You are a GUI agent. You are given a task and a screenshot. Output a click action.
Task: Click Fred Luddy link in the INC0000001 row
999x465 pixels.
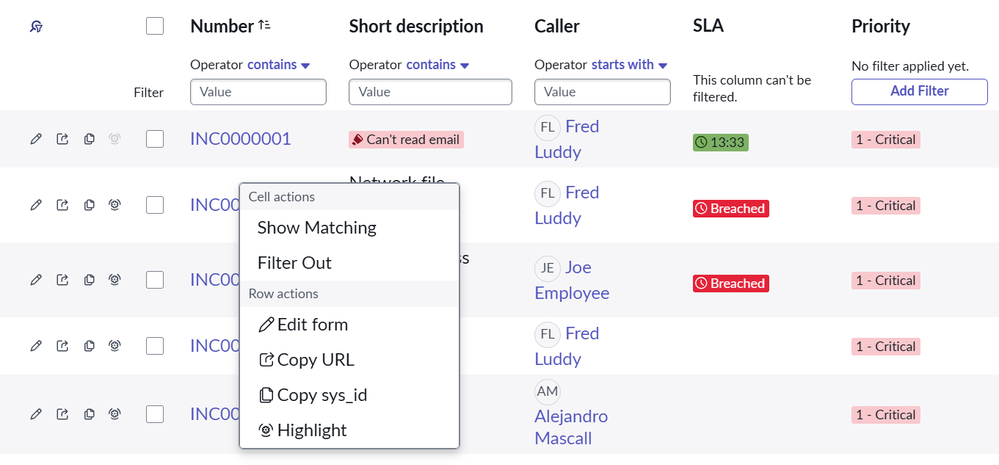pyautogui.click(x=567, y=139)
